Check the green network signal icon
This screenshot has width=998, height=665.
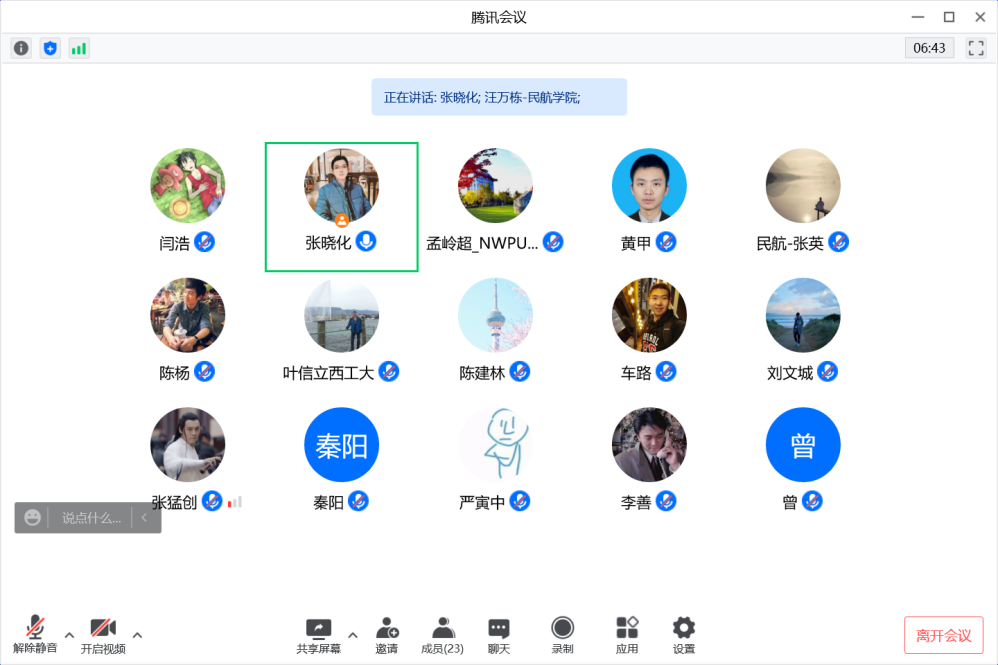click(x=79, y=48)
